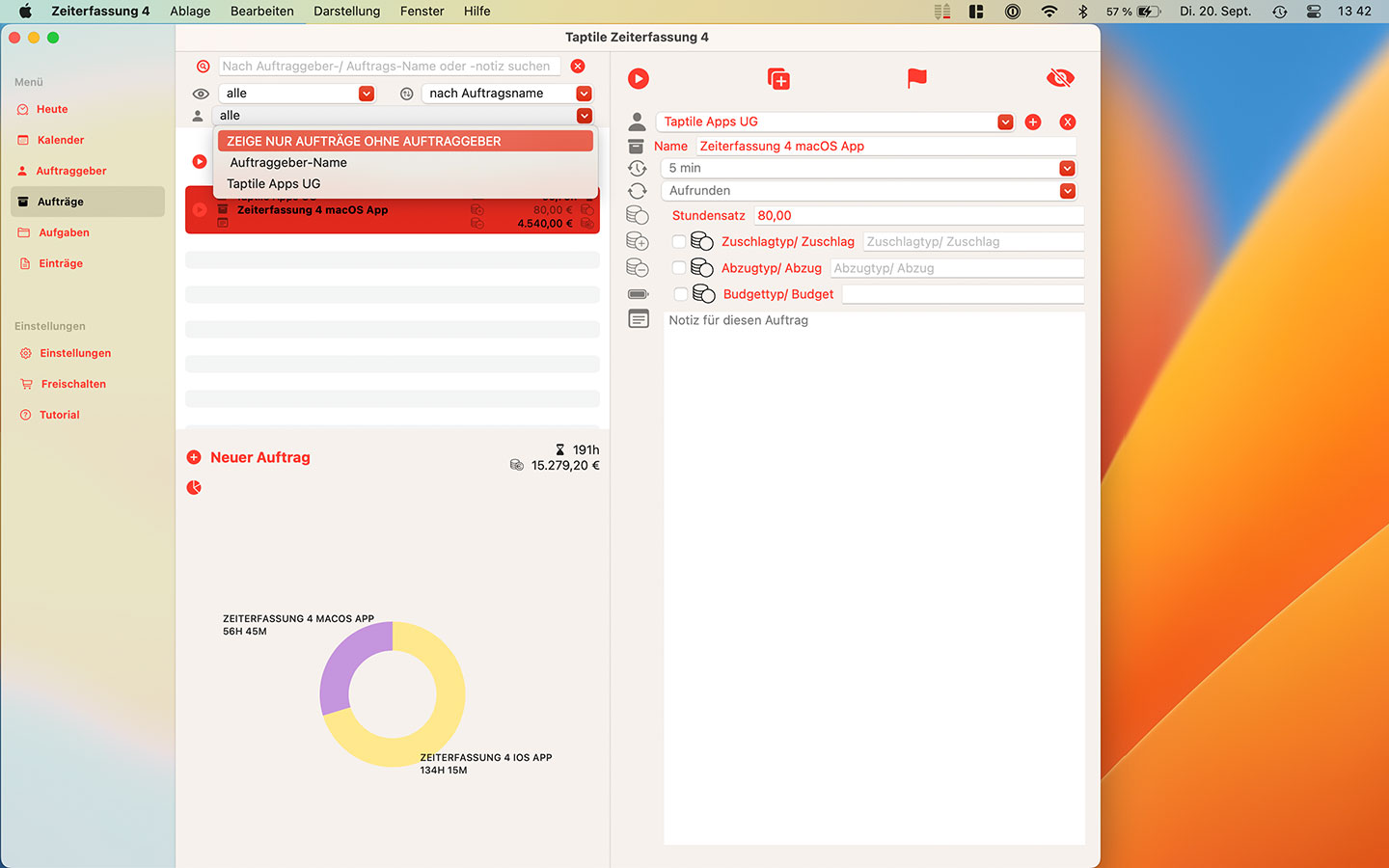Select Auftraggeber-Name from the dropdown list
This screenshot has width=1389, height=868.
pyautogui.click(x=405, y=163)
